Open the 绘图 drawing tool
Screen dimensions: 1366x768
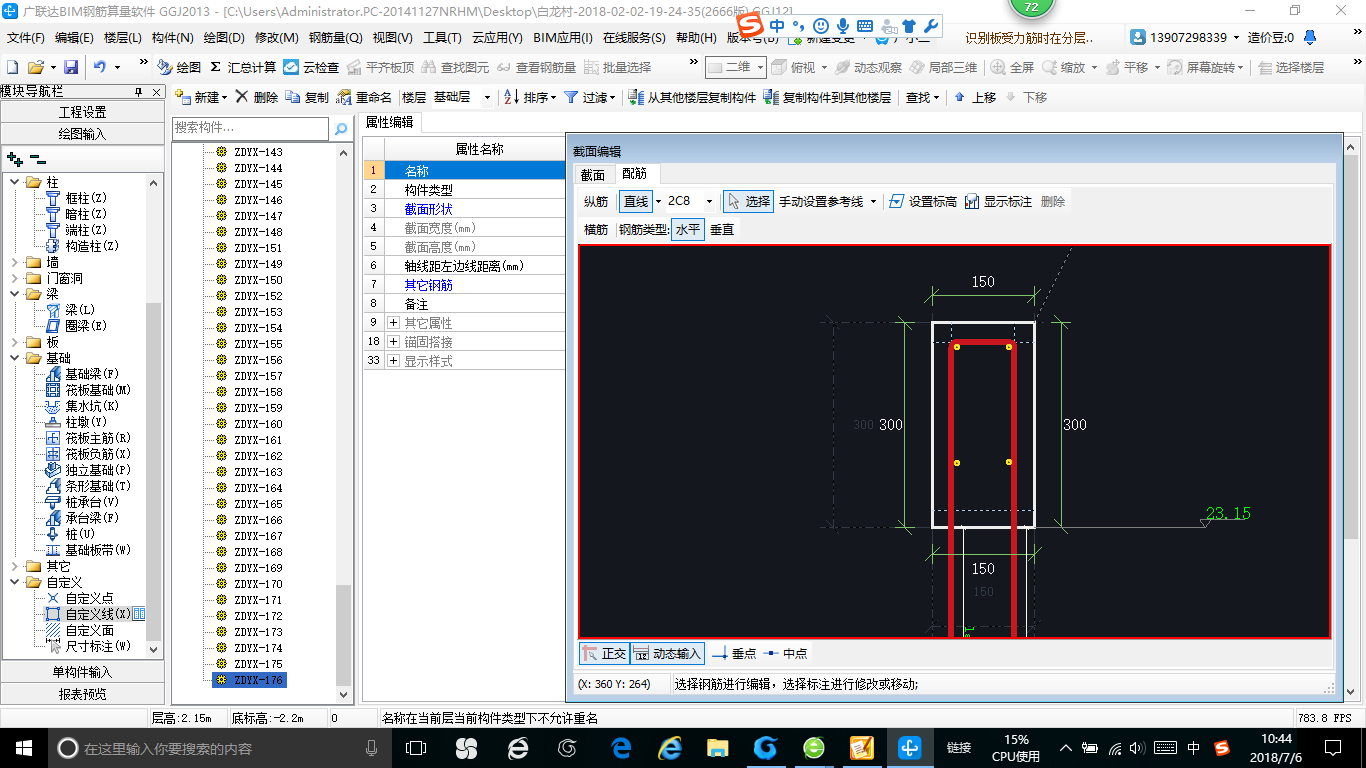pyautogui.click(x=179, y=67)
